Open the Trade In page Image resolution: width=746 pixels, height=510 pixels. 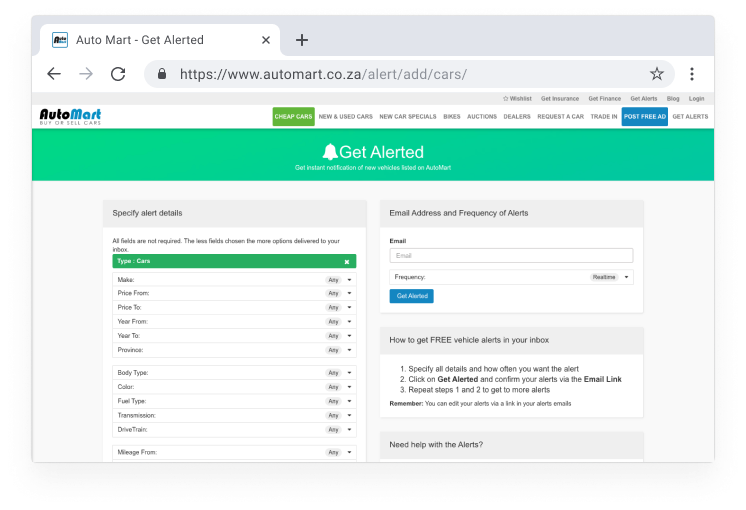pos(604,117)
